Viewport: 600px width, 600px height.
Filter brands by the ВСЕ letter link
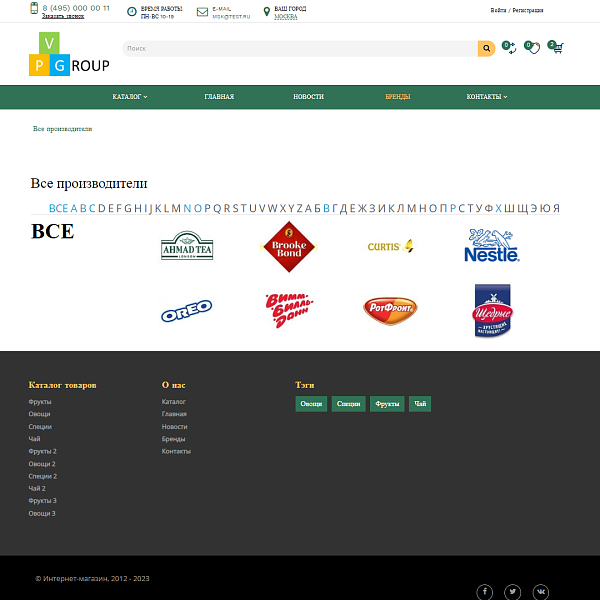(x=58, y=208)
